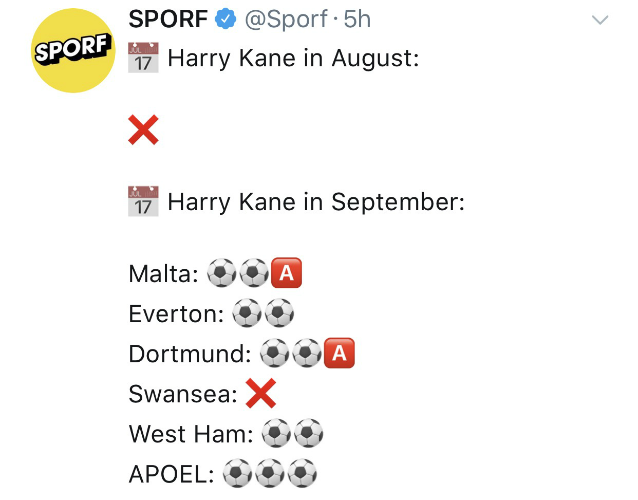Open the SPORF account name
The image size is (638, 500).
(167, 20)
